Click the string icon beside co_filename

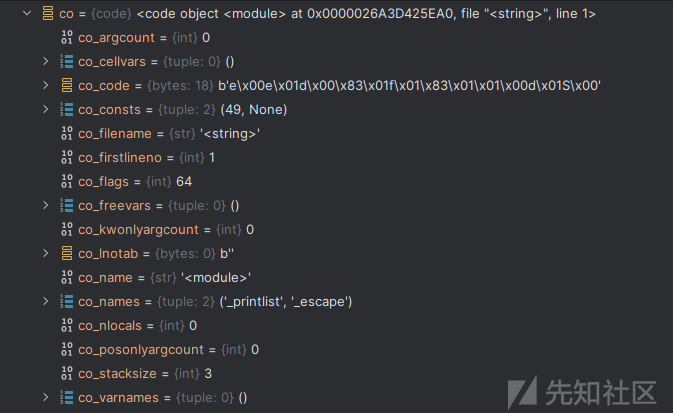point(67,134)
